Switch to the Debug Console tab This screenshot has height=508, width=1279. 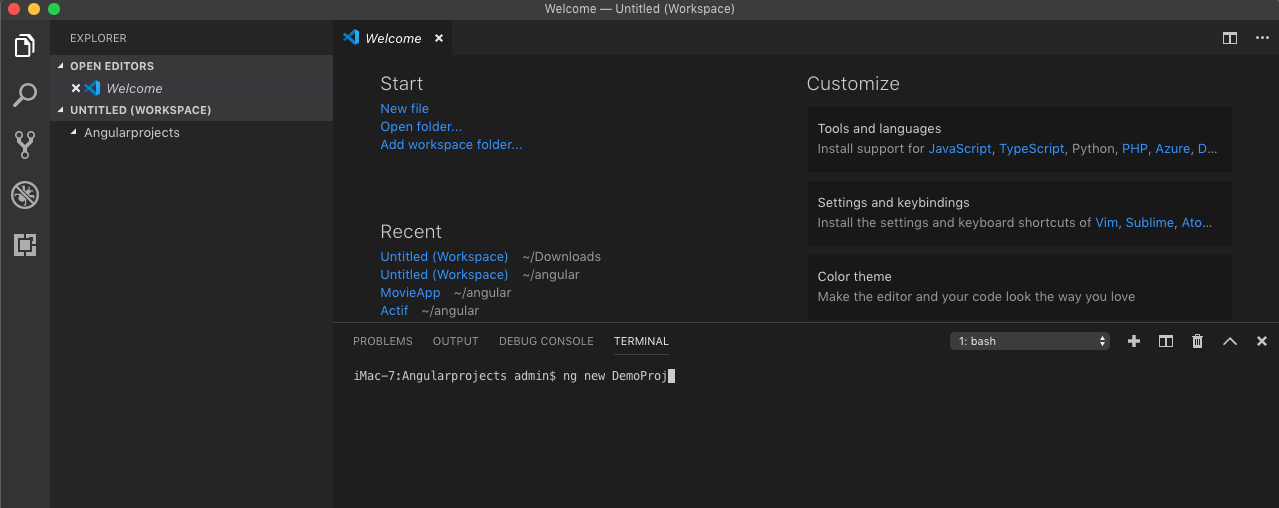pyautogui.click(x=546, y=341)
